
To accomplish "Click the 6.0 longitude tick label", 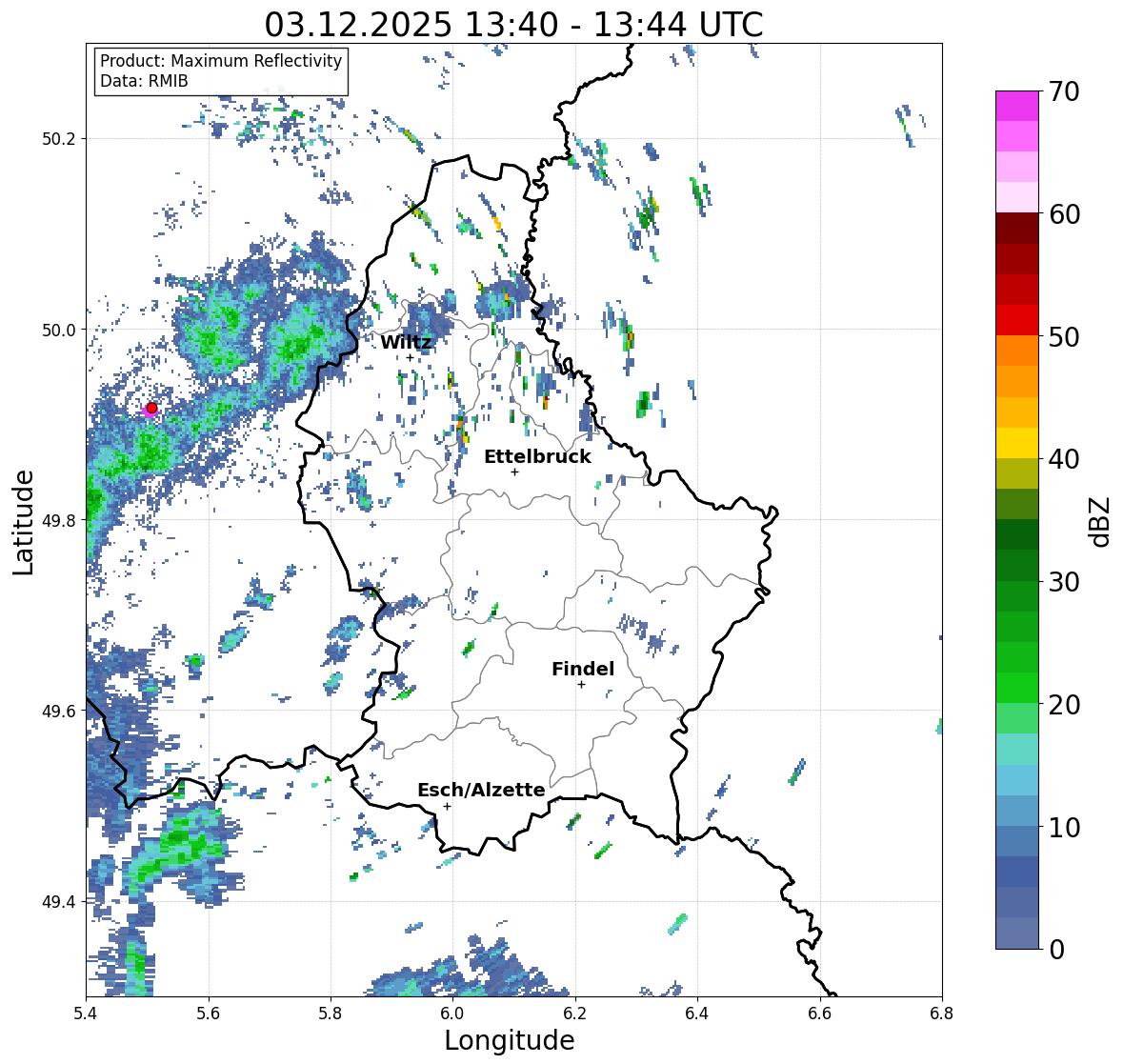I will pyautogui.click(x=452, y=1013).
